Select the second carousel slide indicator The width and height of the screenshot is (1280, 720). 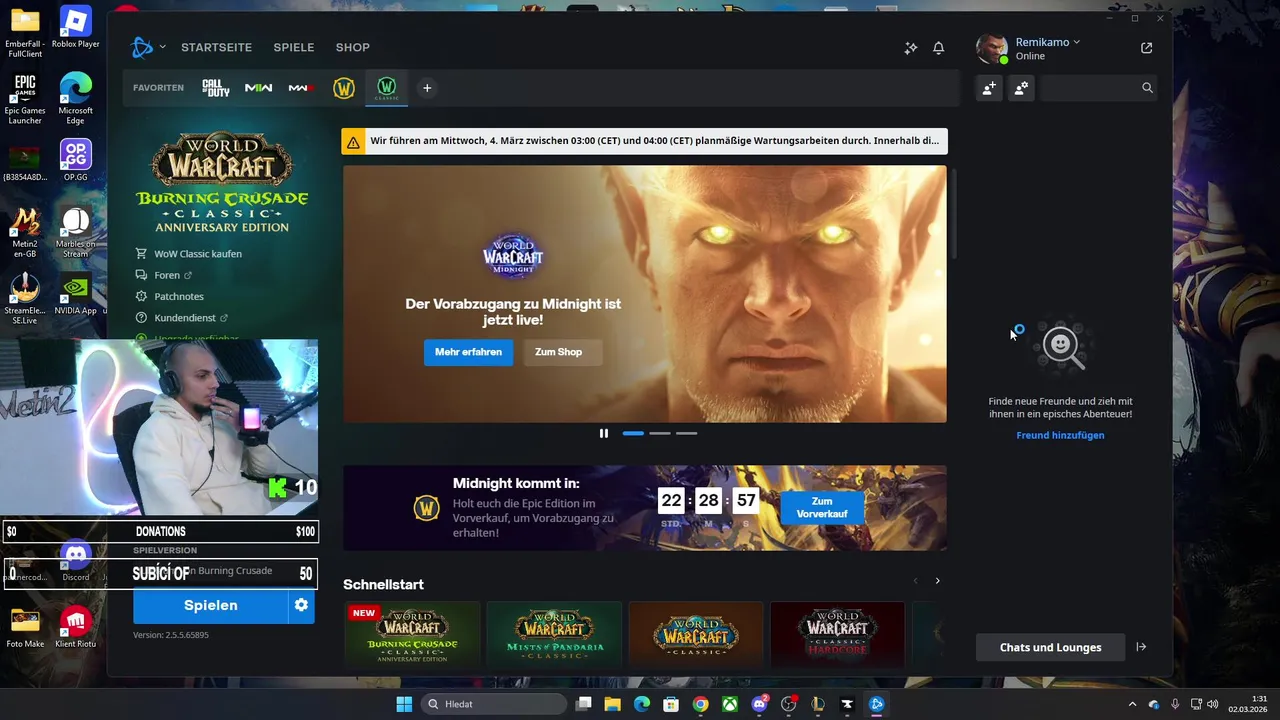click(x=660, y=433)
